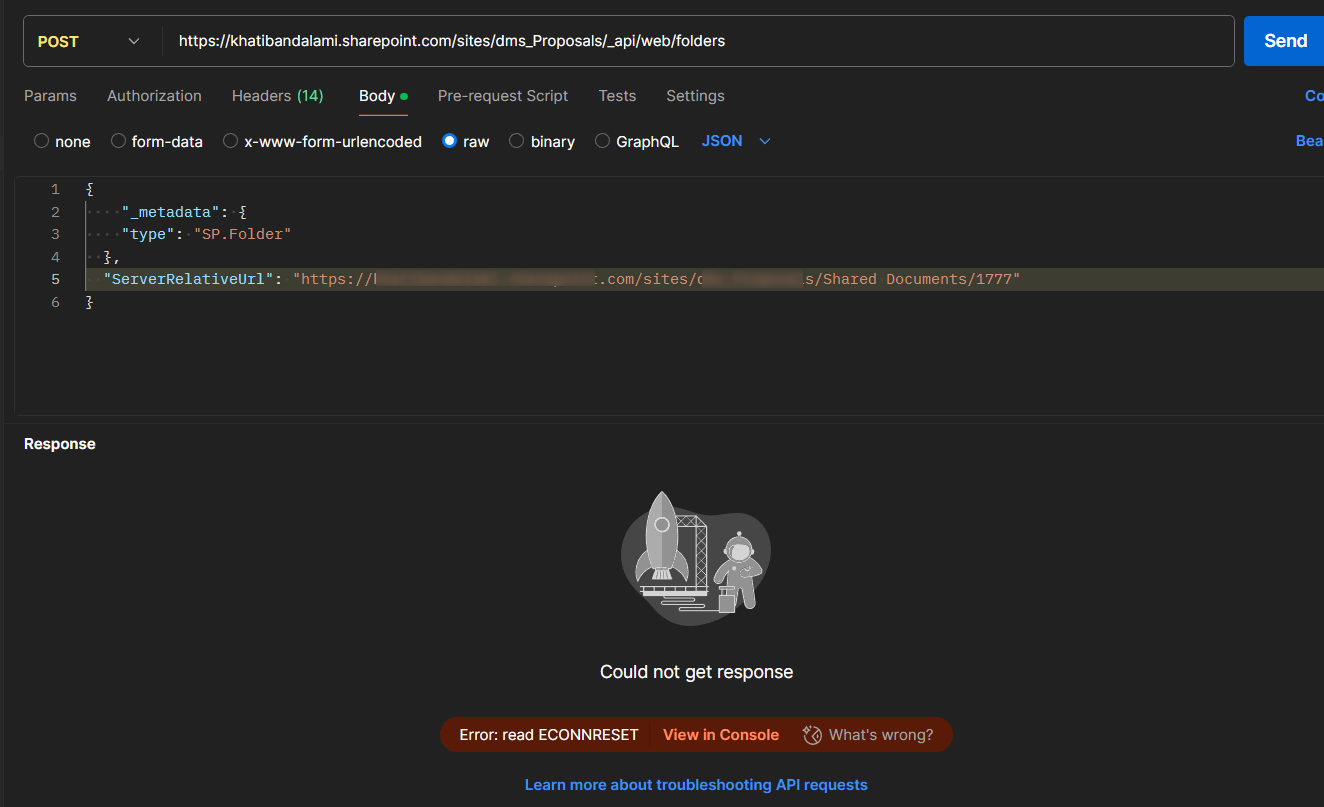Open Learn more about troubleshooting API requests
The height and width of the screenshot is (807, 1324).
coord(696,785)
